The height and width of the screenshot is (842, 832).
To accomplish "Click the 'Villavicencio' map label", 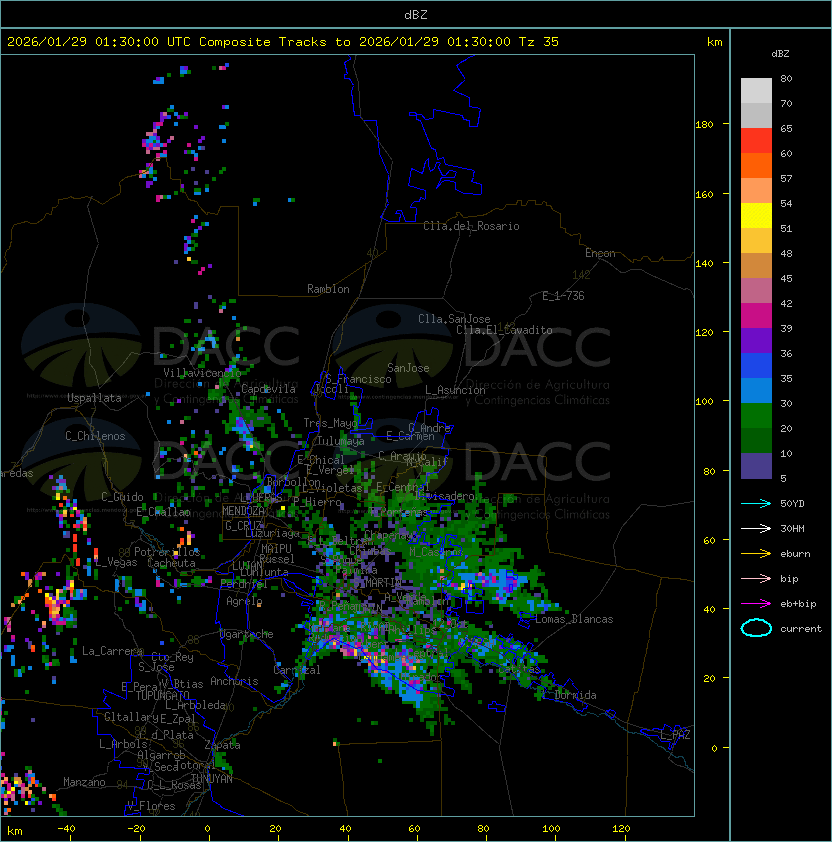I will pyautogui.click(x=202, y=373).
